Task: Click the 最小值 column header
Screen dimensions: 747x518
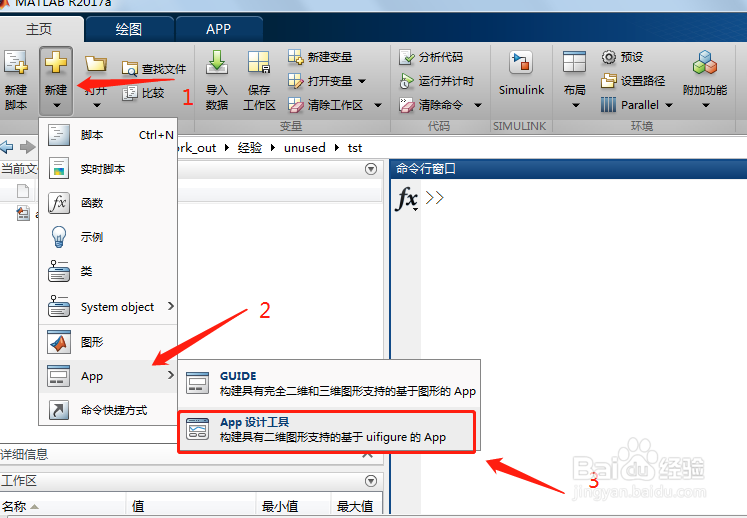Action: point(293,506)
